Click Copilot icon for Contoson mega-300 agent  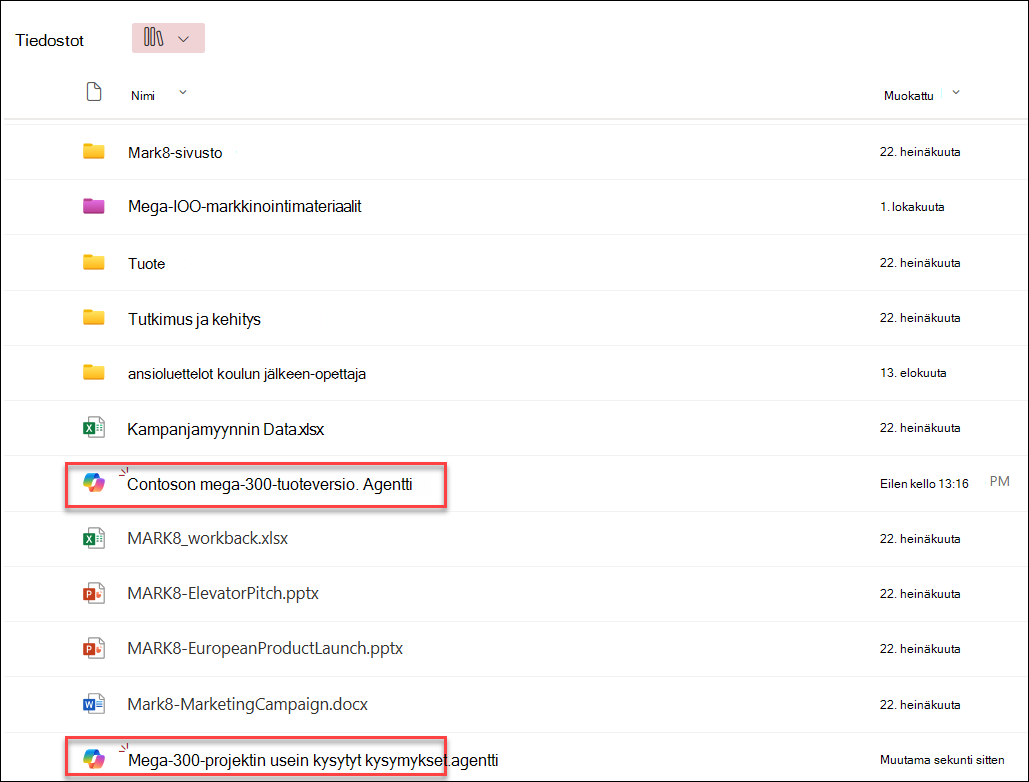(94, 483)
